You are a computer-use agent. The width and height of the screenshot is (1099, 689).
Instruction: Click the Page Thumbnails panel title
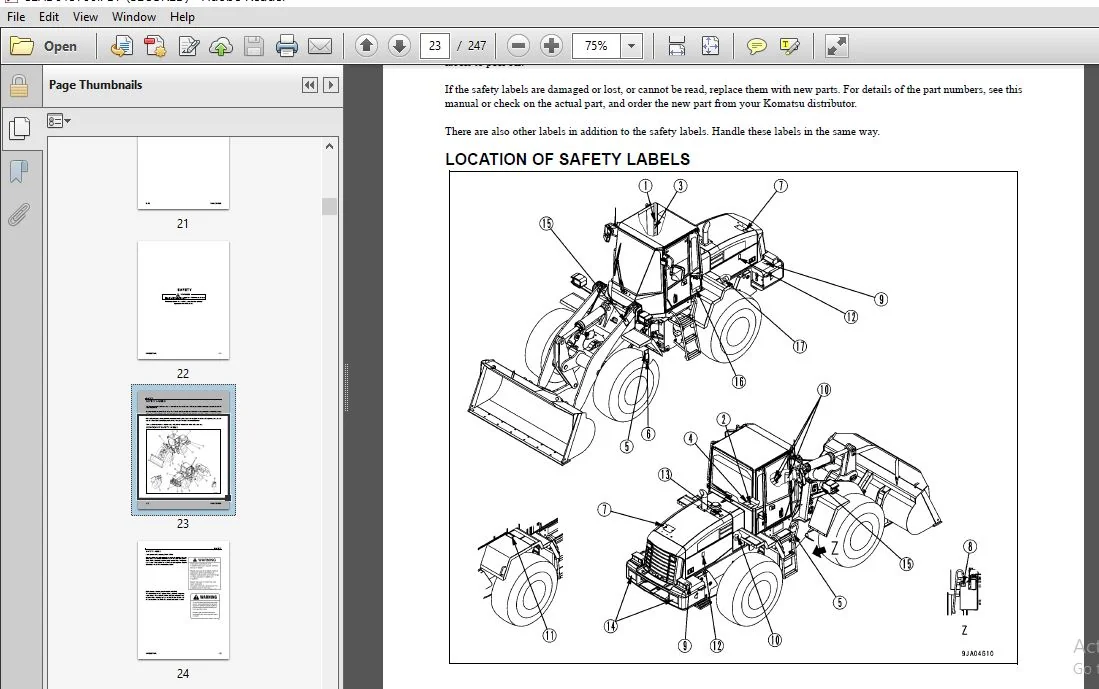(x=95, y=85)
